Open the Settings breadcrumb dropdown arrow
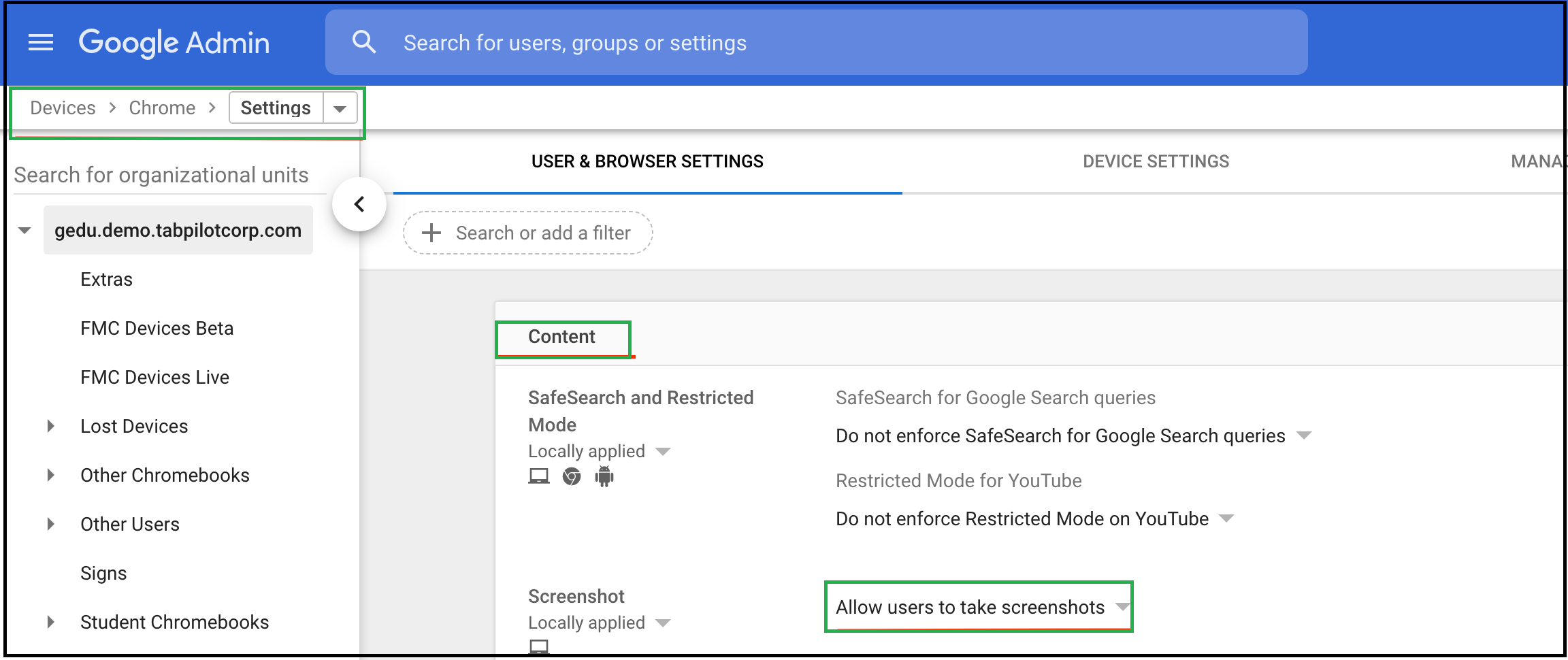This screenshot has height=660, width=1568. coord(340,108)
